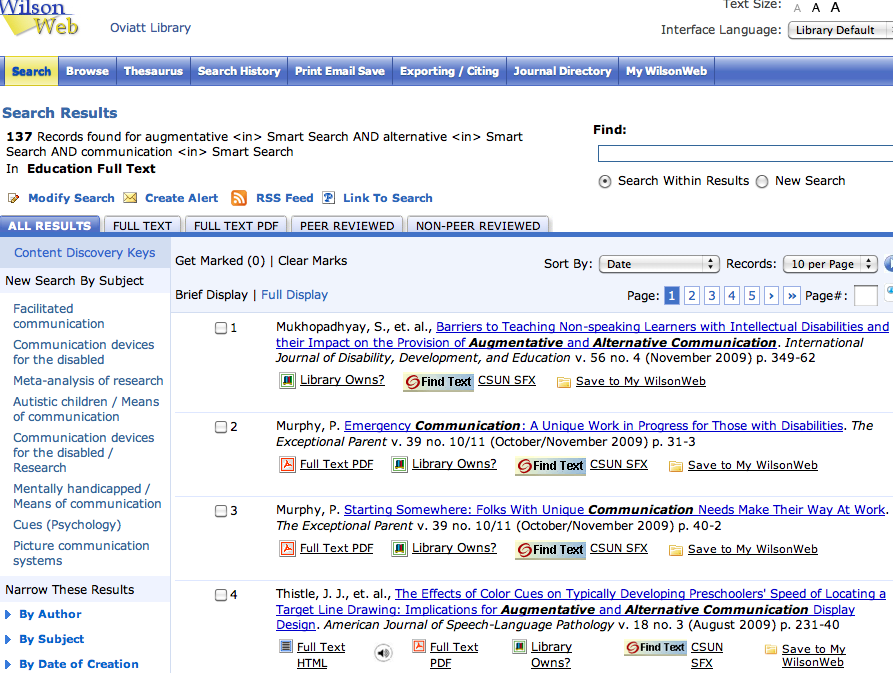
Task: Click the Find search text field
Action: (x=745, y=154)
